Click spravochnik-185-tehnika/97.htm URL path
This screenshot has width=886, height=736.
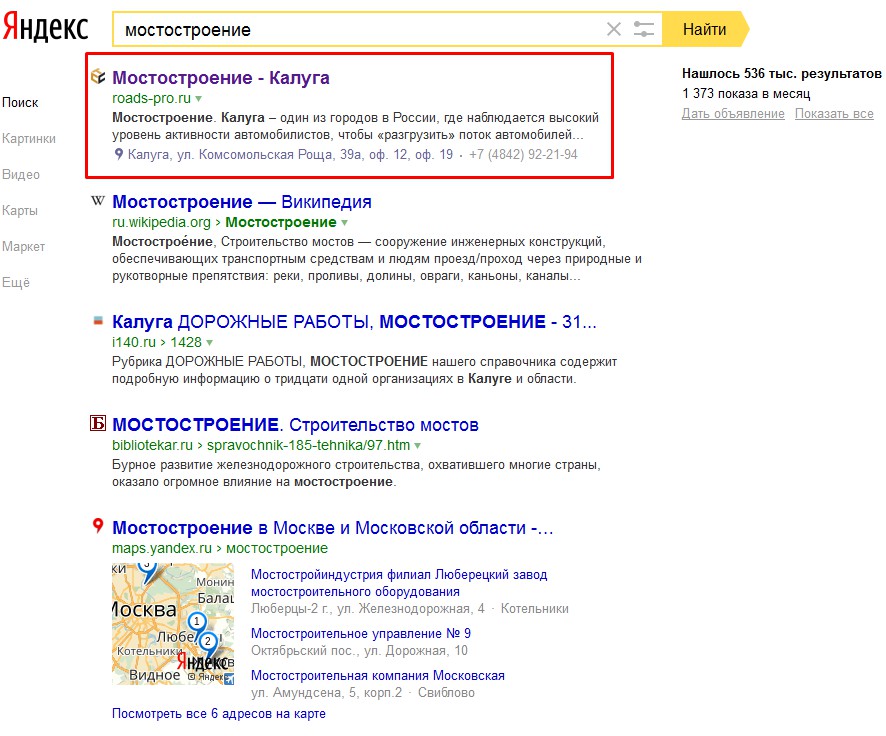tap(309, 445)
